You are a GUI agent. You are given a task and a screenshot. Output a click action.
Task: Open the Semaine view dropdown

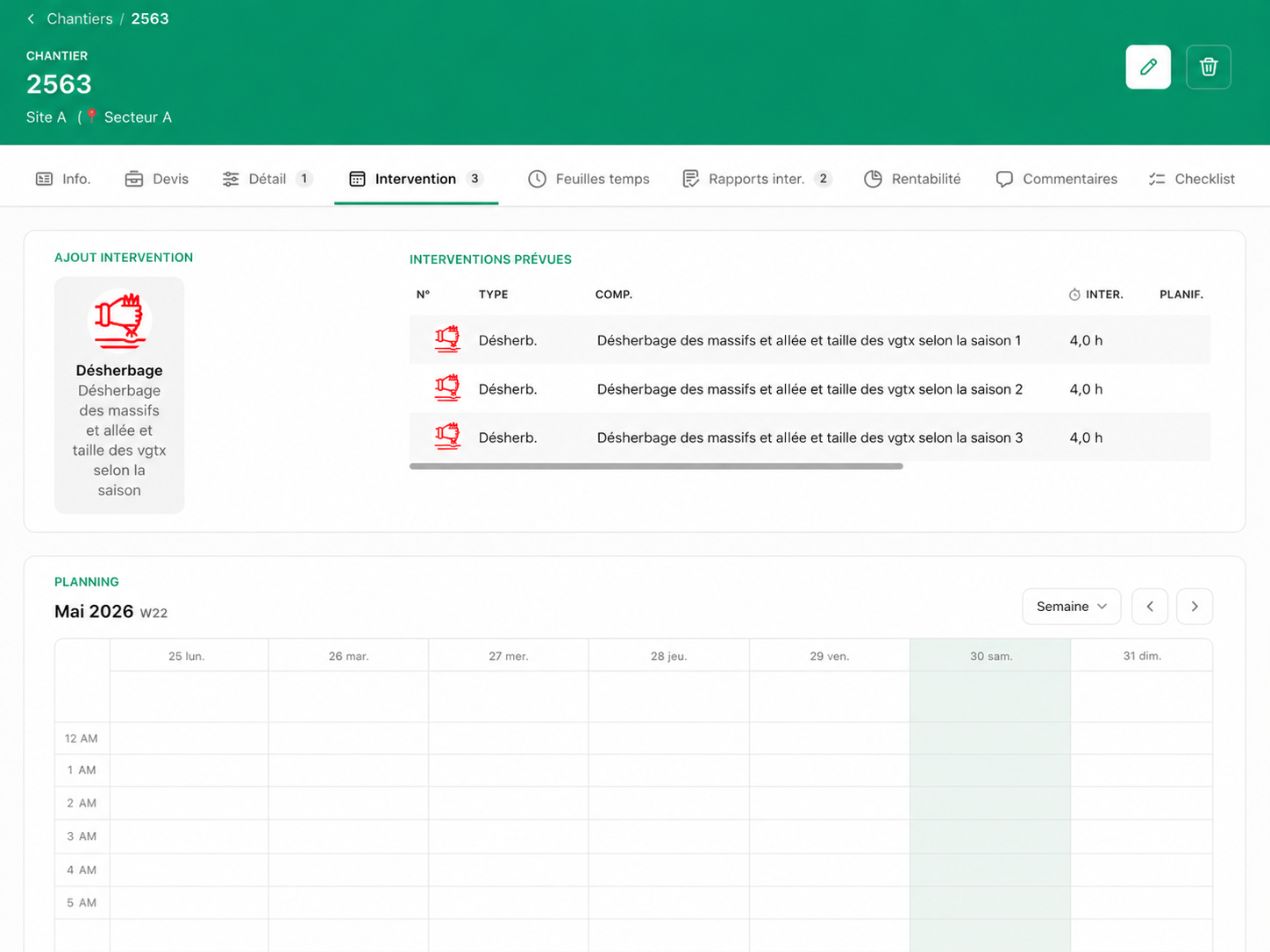[1071, 607]
